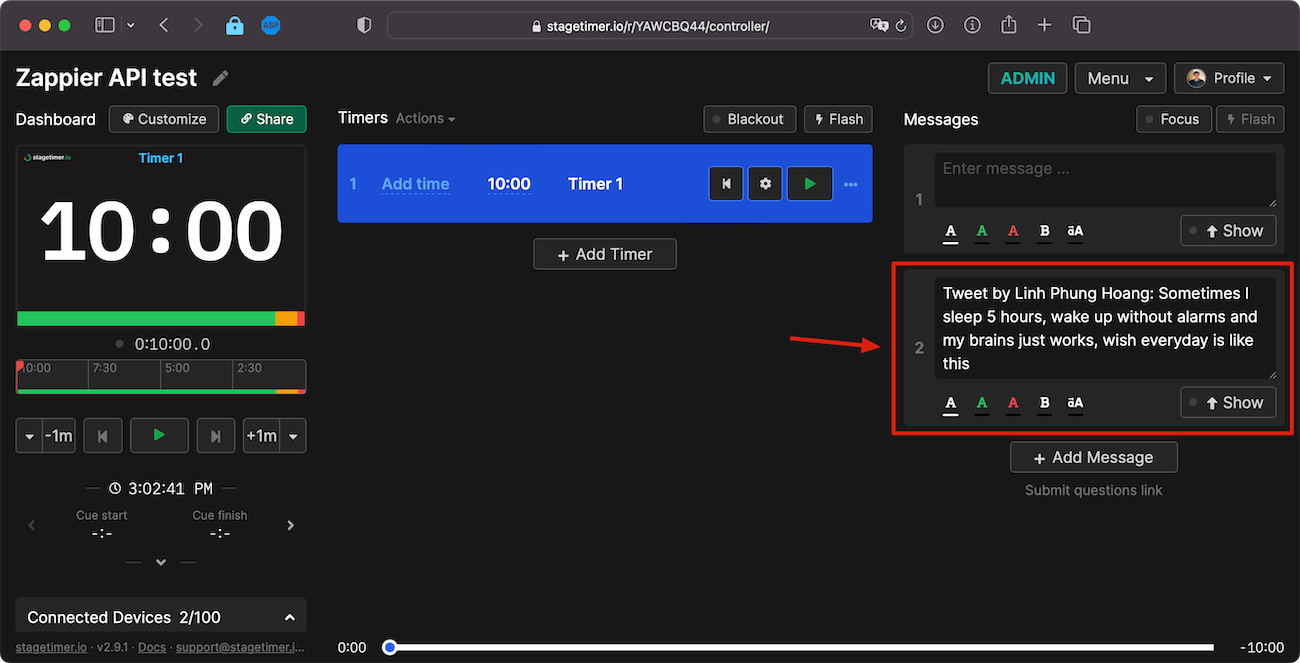The height and width of the screenshot is (663, 1300).
Task: Toggle uppercase on message 1
Action: point(1075,231)
